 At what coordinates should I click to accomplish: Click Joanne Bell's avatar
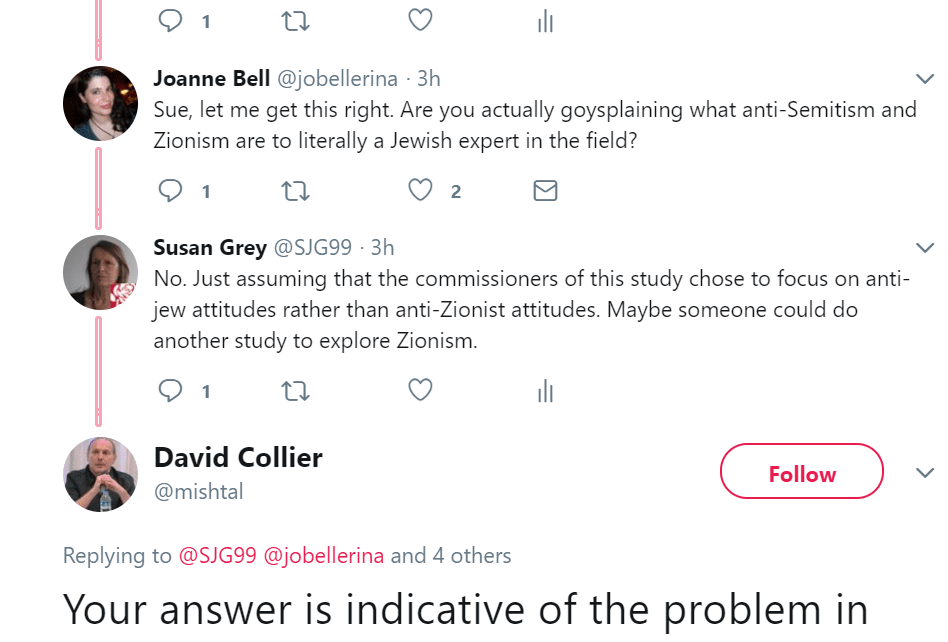click(100, 104)
